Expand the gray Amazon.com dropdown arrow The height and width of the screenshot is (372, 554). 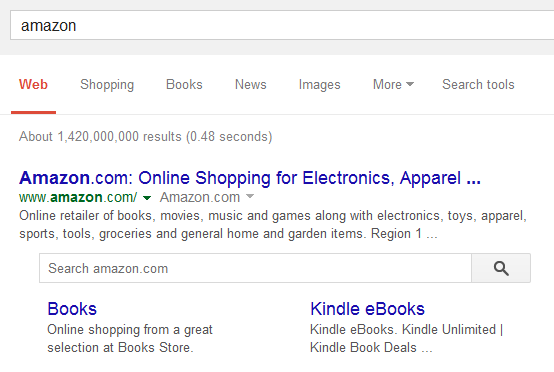(250, 196)
